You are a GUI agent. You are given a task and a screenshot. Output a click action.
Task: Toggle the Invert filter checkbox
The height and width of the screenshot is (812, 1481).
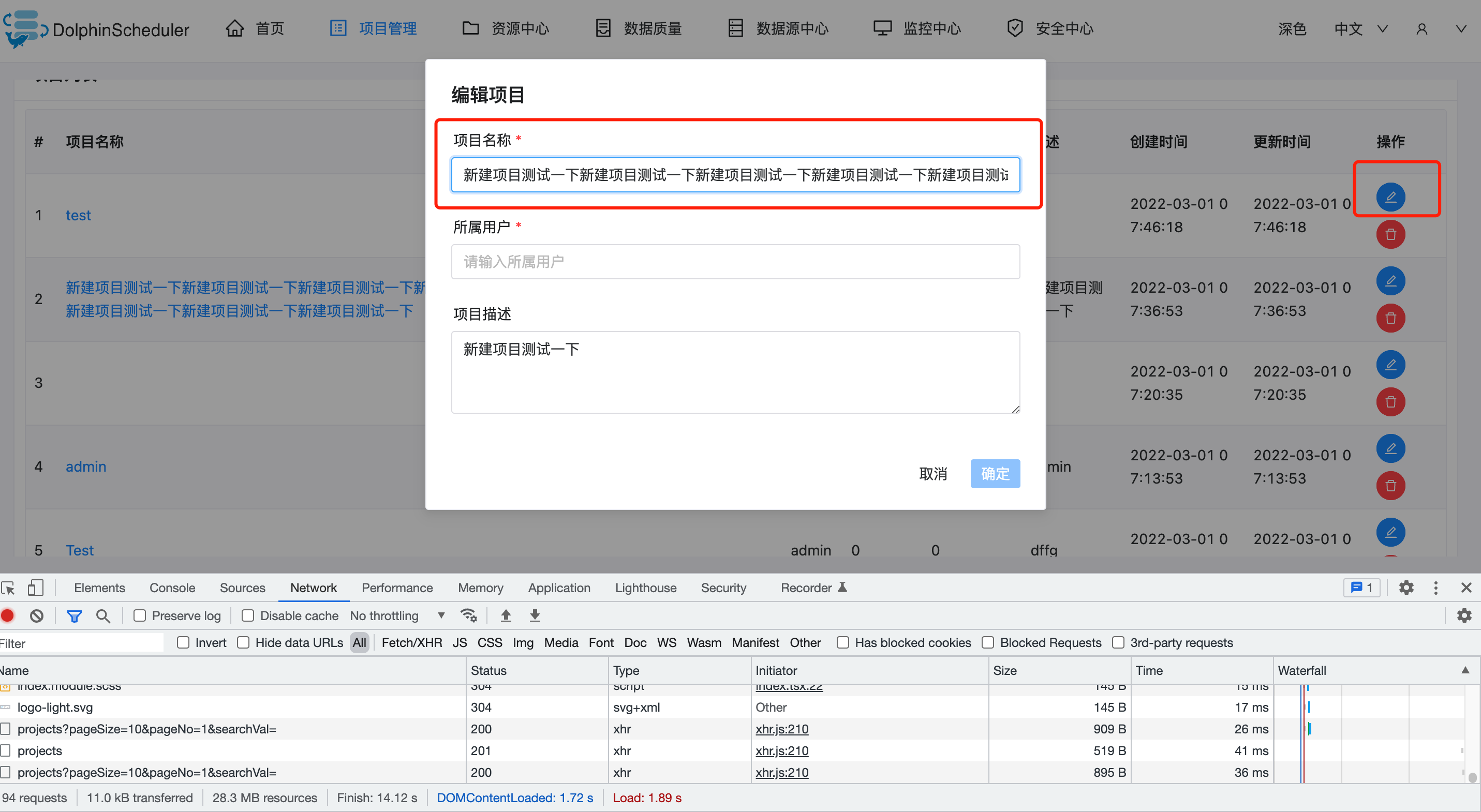[x=183, y=642]
